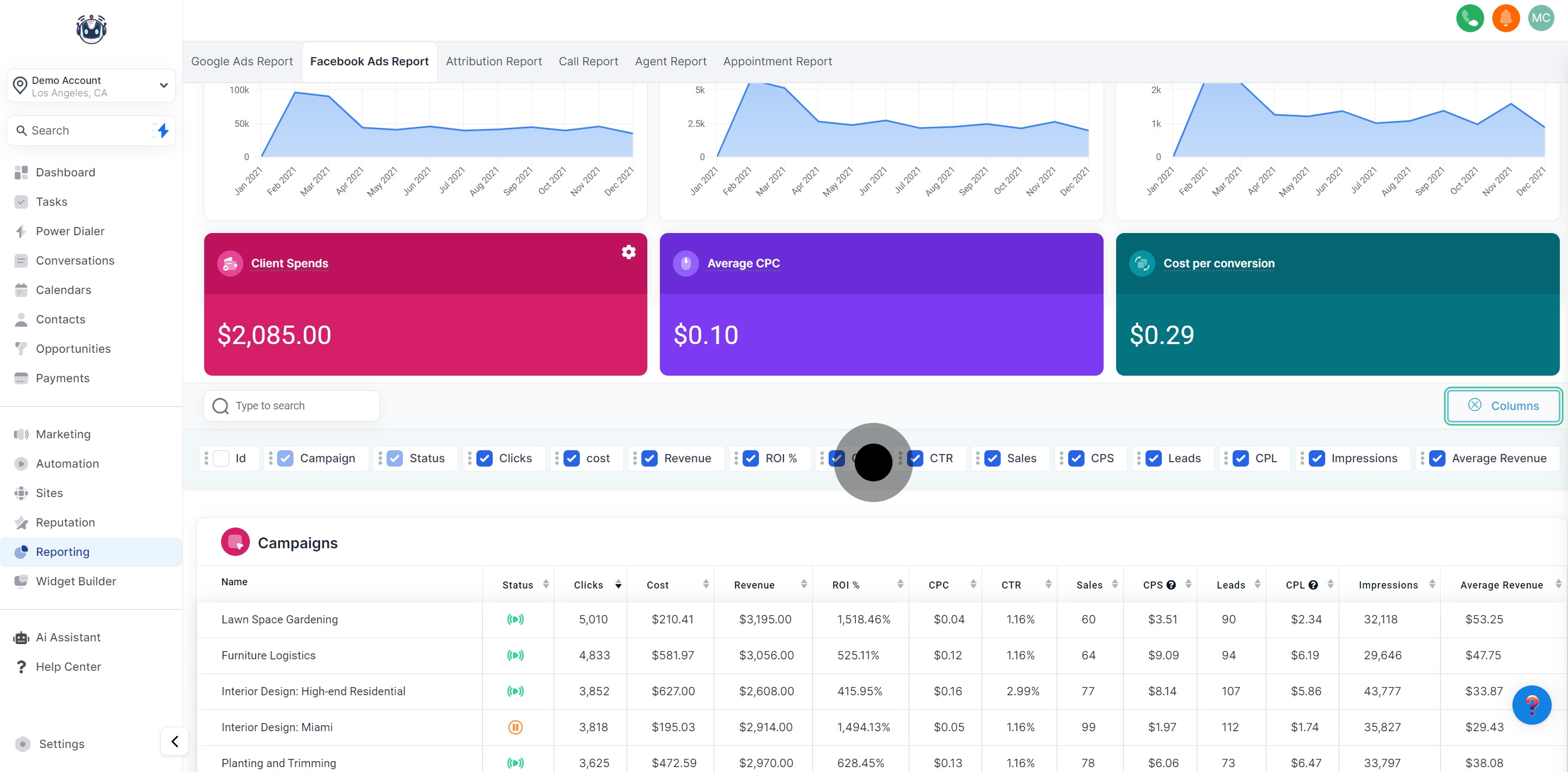
Task: Click the lightning bolt quick-action icon
Action: [x=163, y=130]
